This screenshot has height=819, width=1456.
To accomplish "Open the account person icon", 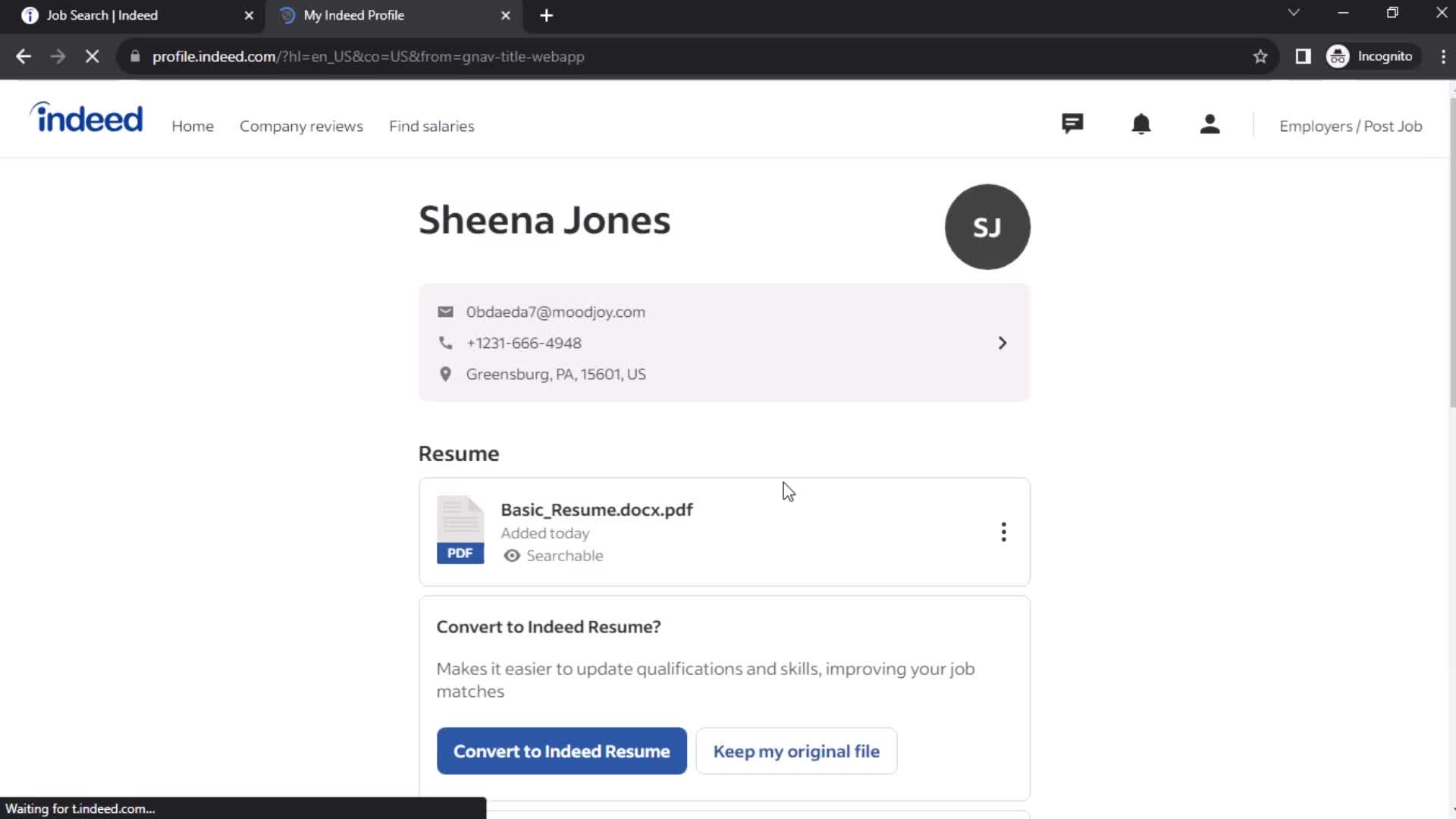I will [x=1210, y=124].
